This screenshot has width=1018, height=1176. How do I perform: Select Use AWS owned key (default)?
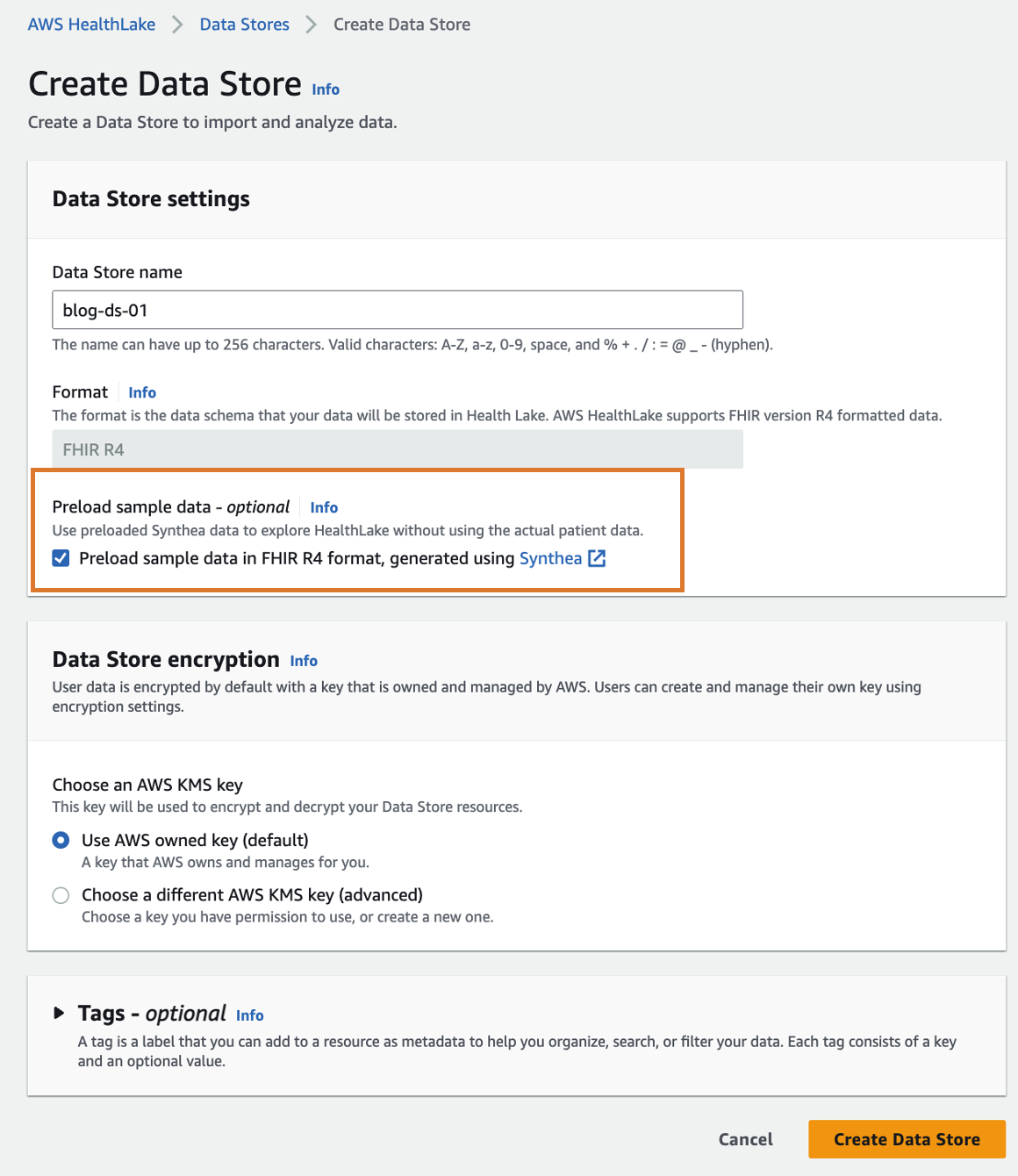point(61,840)
